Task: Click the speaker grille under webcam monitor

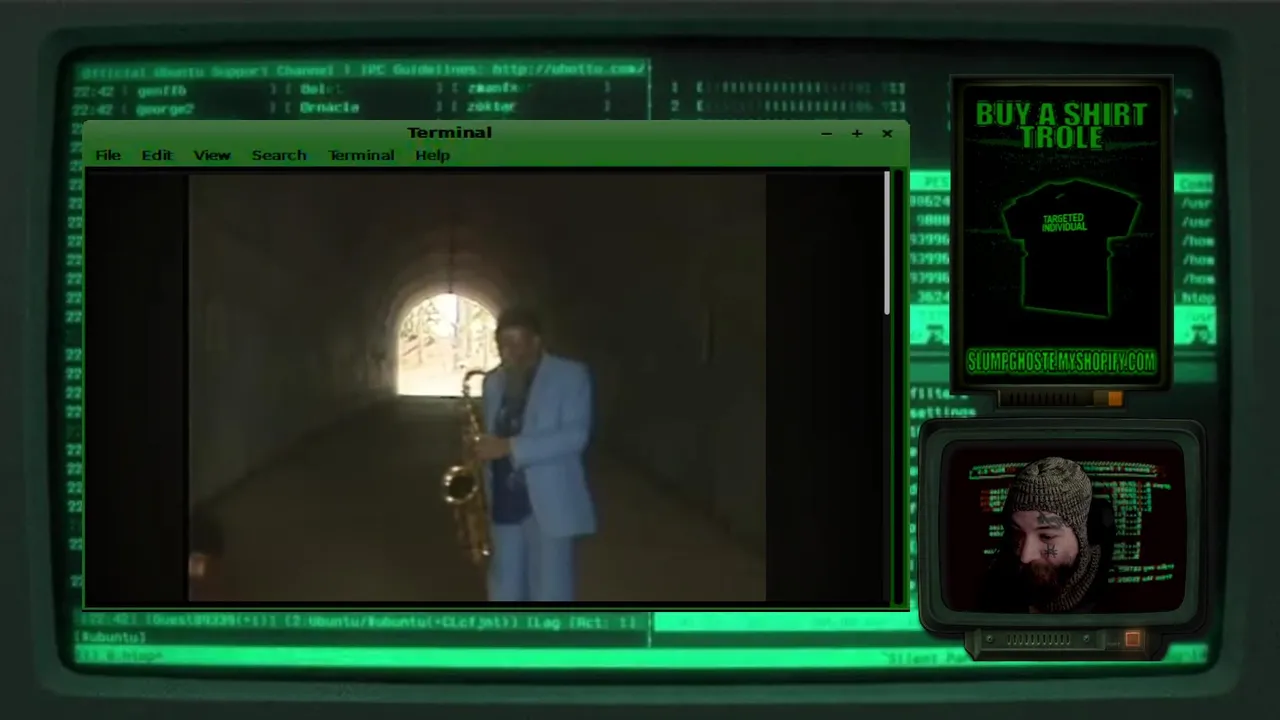Action: (1038, 639)
